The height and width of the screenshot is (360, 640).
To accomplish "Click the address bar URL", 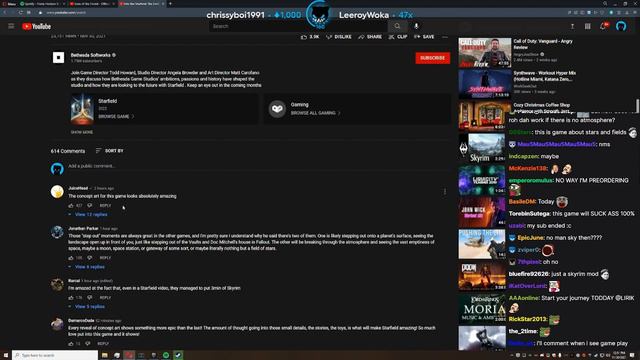I will [x=66, y=13].
